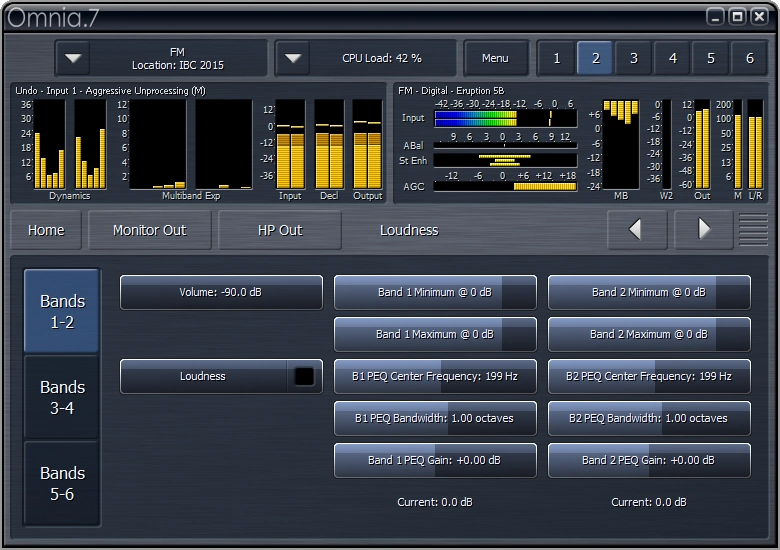Click the Output level meter
The height and width of the screenshot is (550, 780).
coord(368,144)
